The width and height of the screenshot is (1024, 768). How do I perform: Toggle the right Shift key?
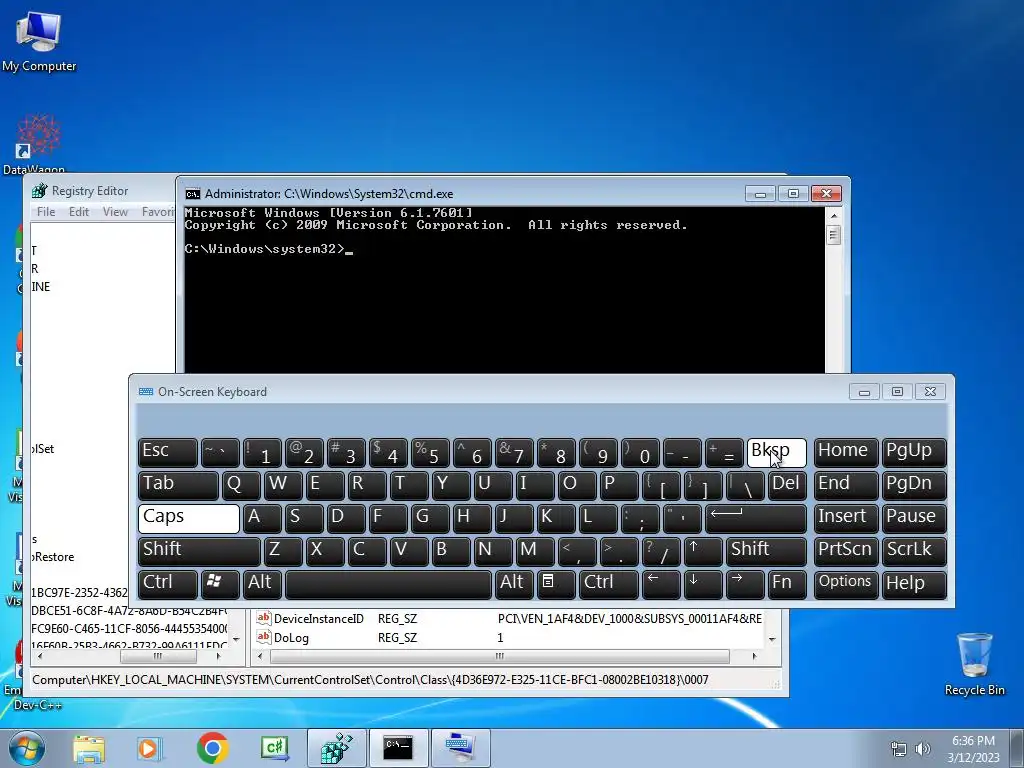(x=766, y=551)
